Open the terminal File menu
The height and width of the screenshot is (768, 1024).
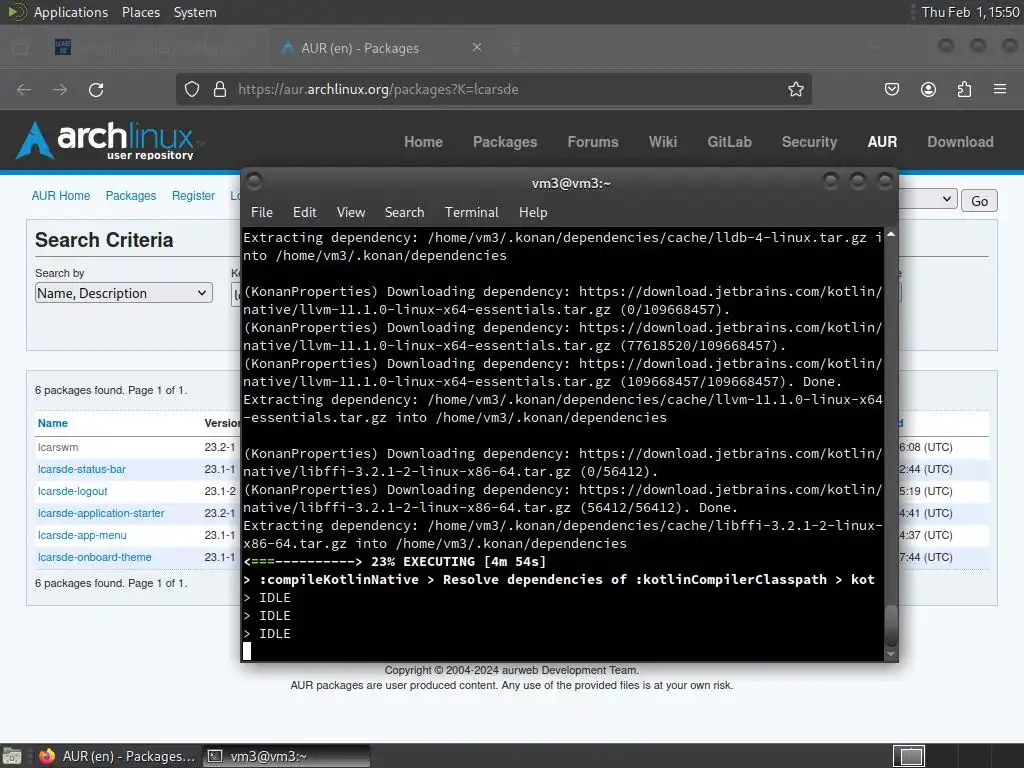[262, 212]
